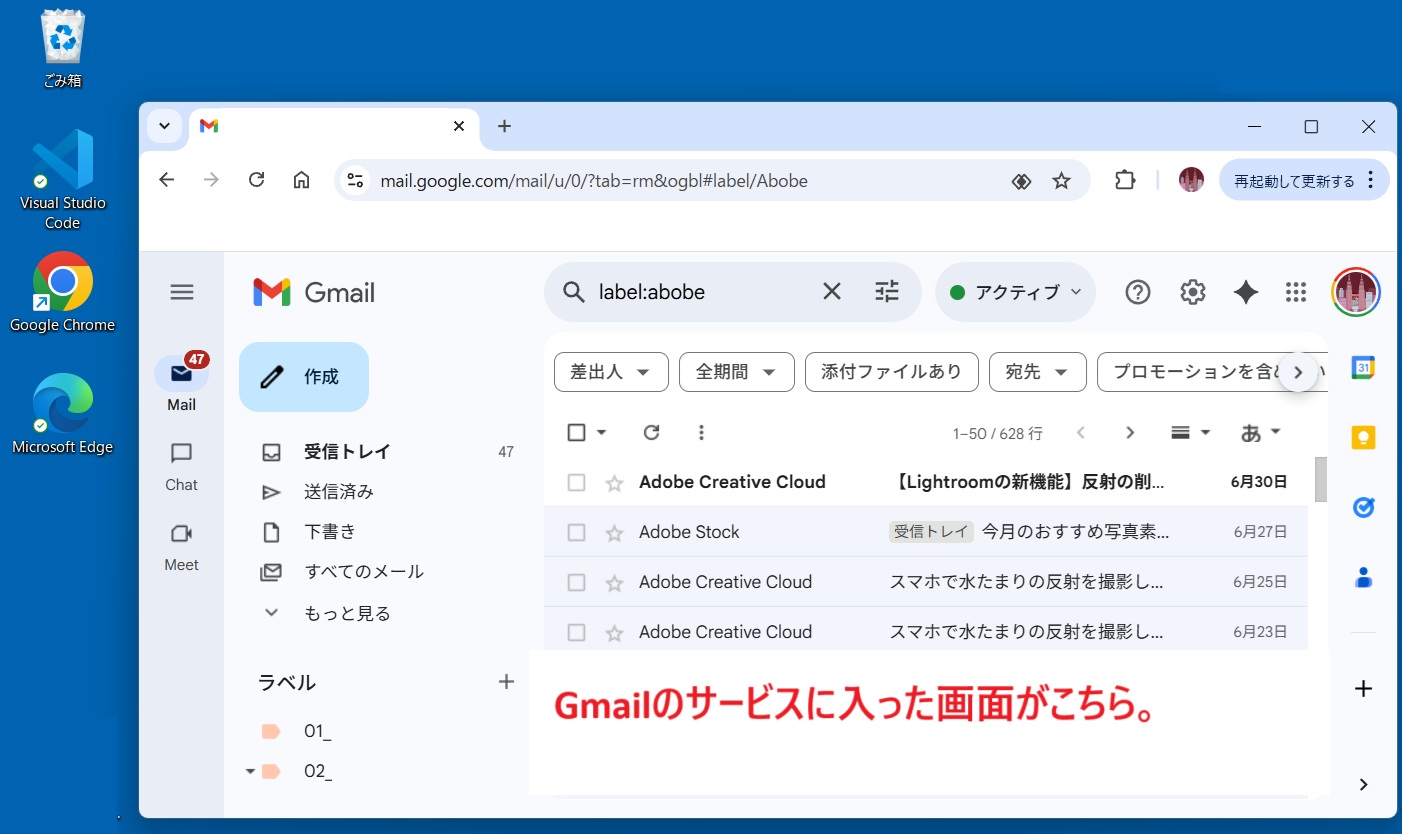Open the アクティブ status dropdown
The image size is (1402, 834).
[x=1015, y=292]
